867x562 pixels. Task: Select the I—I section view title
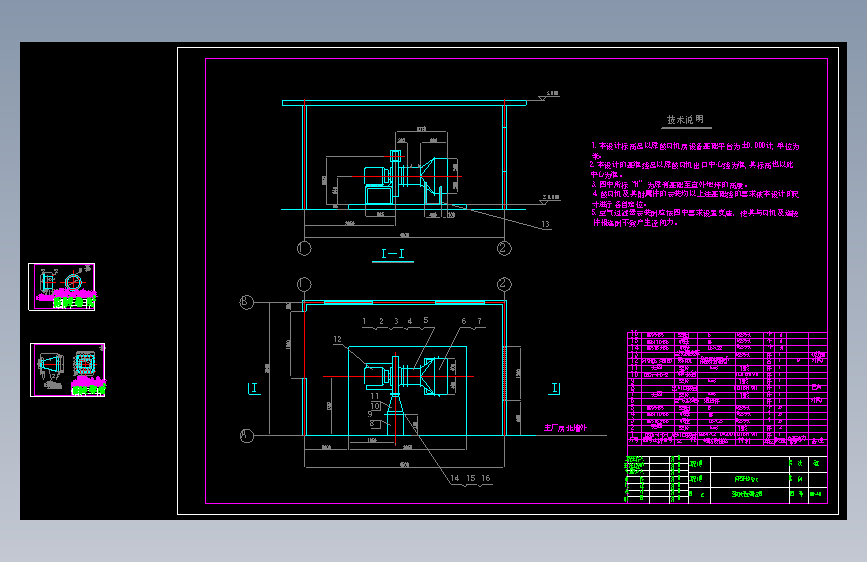[393, 253]
